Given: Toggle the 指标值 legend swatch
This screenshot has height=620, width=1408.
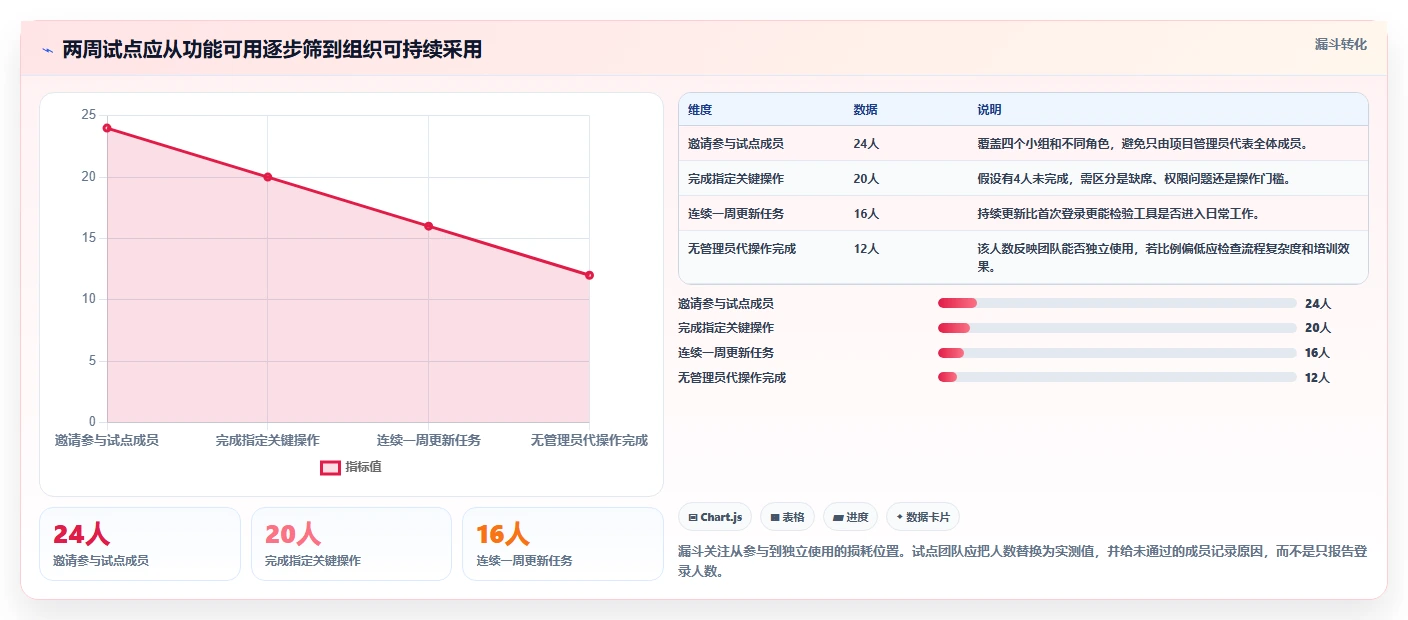Looking at the screenshot, I should click(x=330, y=467).
